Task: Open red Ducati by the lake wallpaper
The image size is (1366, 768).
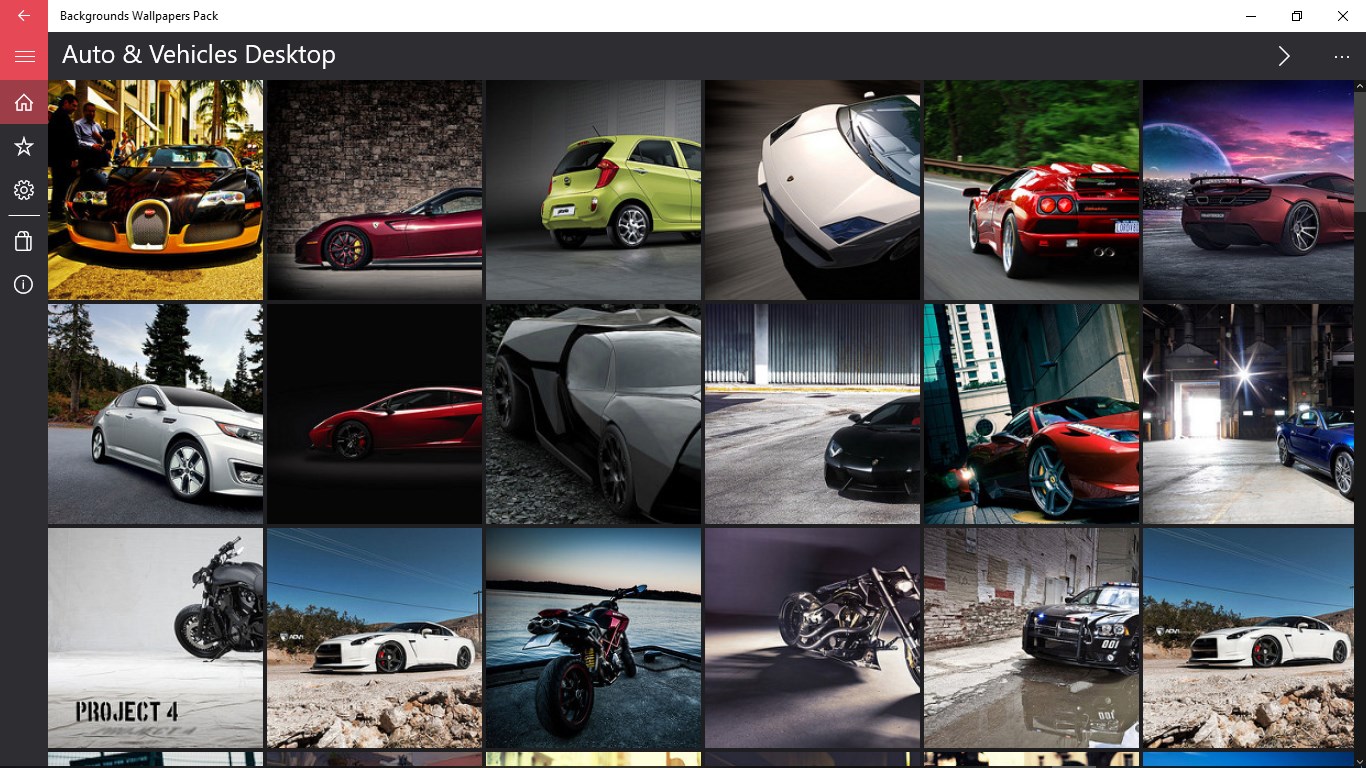Action: pos(594,638)
